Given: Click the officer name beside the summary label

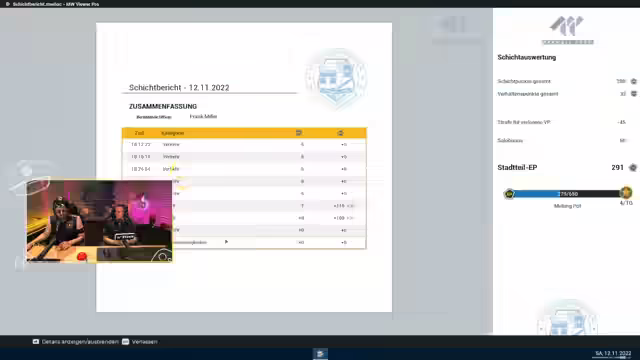Looking at the screenshot, I should [203, 116].
